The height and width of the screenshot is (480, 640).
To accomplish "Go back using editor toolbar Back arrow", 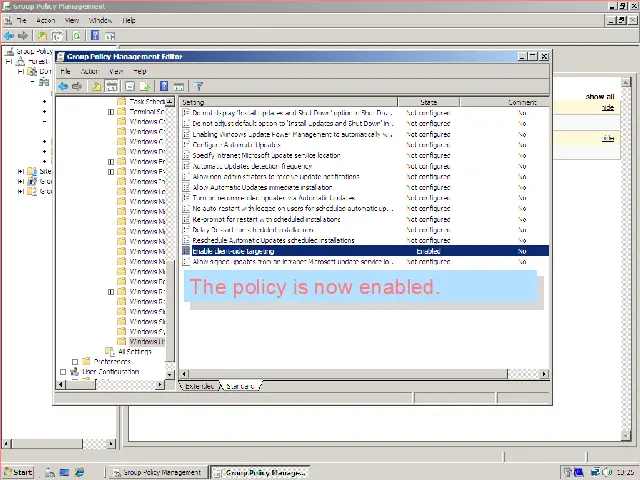I will click(x=63, y=86).
